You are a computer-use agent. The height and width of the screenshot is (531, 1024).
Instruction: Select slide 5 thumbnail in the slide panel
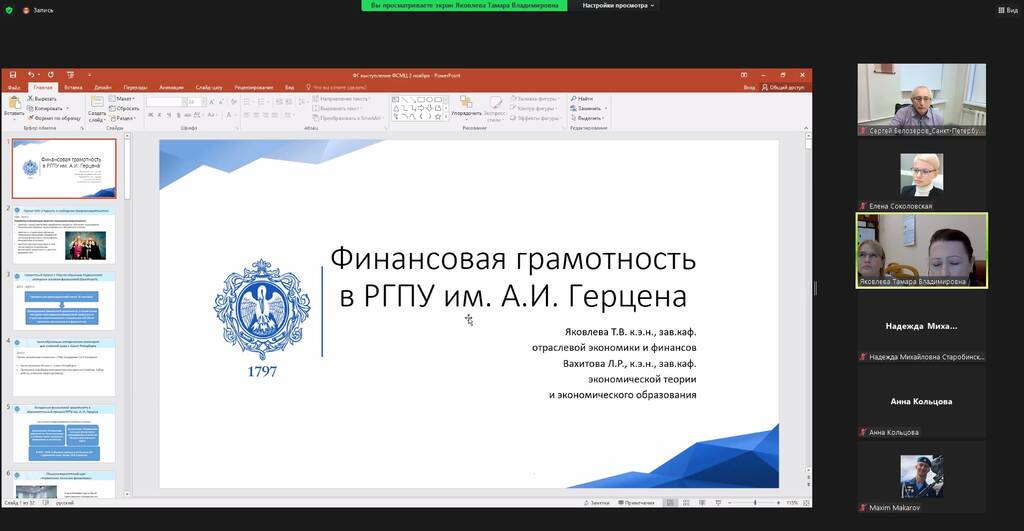tap(64, 434)
